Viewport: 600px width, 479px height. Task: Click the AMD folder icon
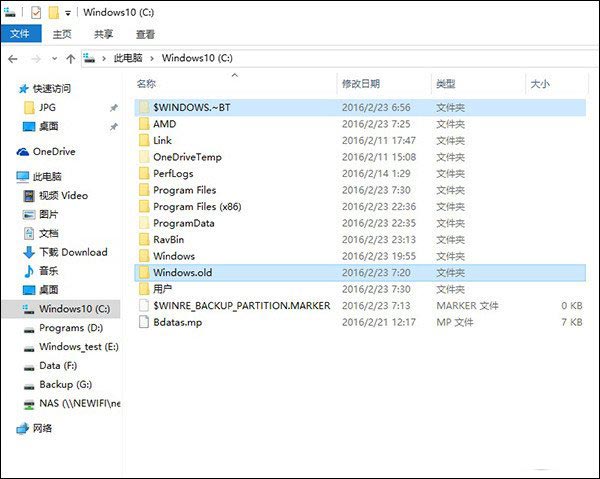point(144,124)
